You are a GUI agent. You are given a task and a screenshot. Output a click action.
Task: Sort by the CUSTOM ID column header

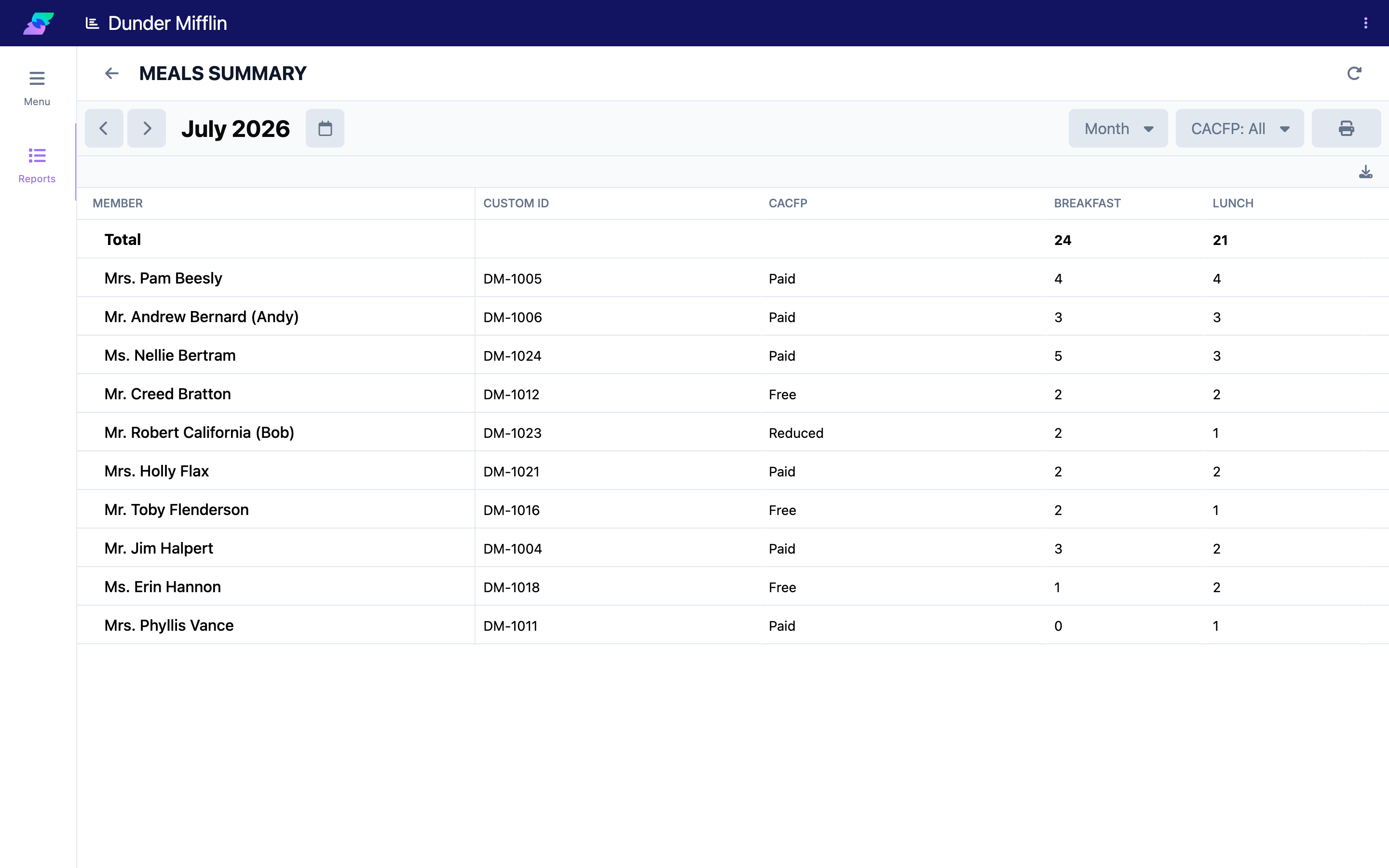516,203
